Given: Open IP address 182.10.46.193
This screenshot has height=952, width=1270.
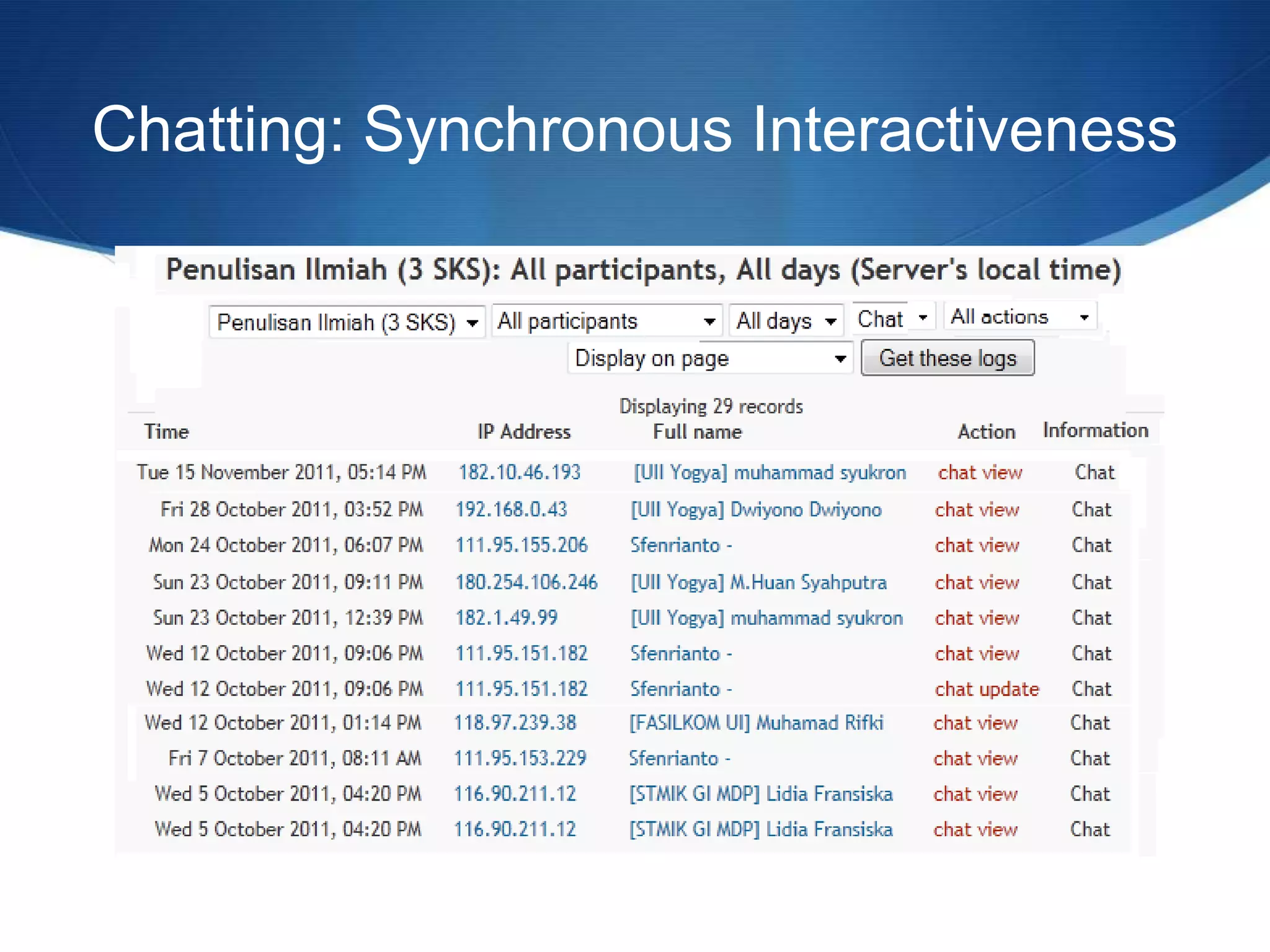Looking at the screenshot, I should [519, 472].
